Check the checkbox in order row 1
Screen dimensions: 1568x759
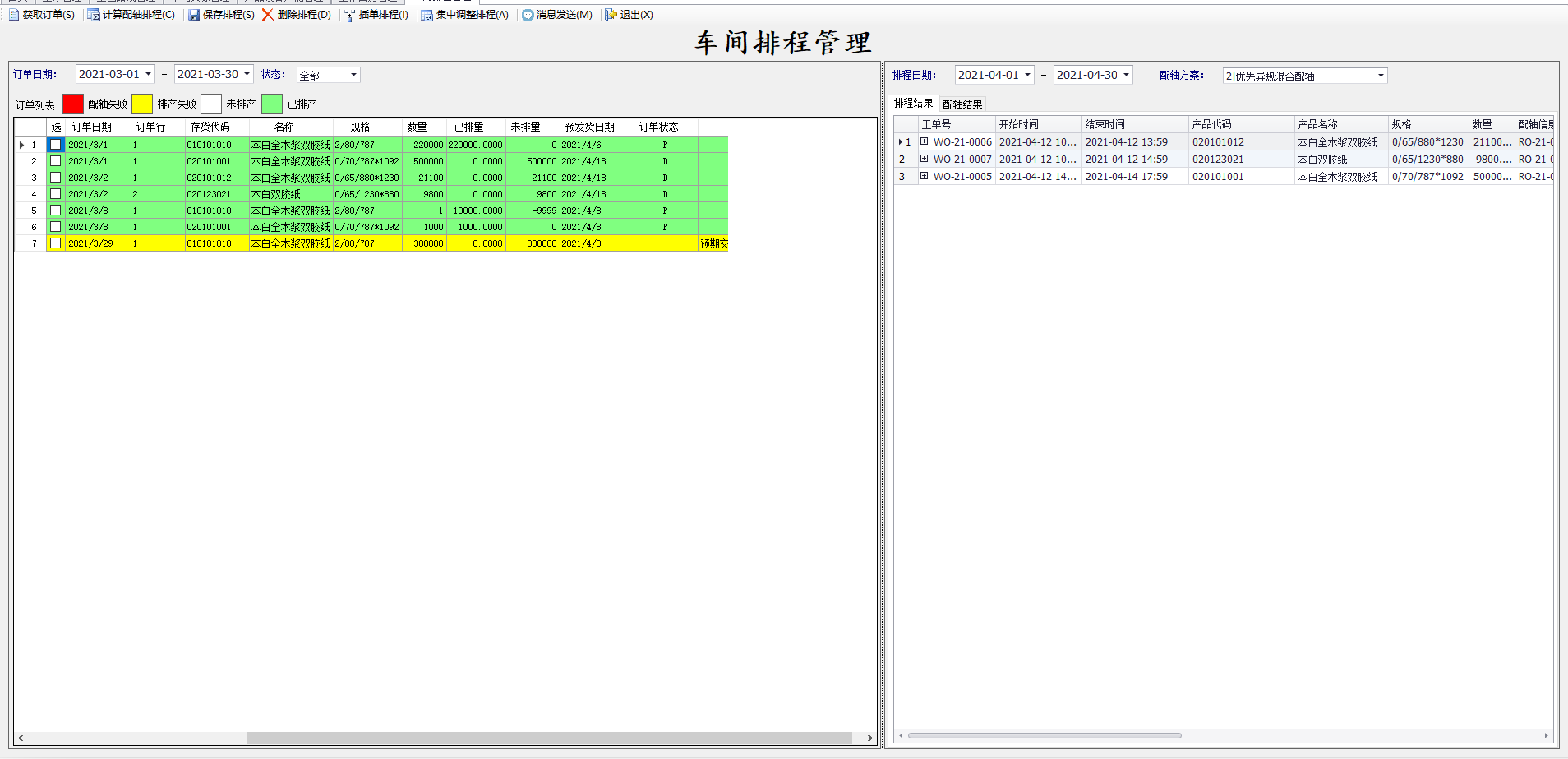(x=55, y=145)
